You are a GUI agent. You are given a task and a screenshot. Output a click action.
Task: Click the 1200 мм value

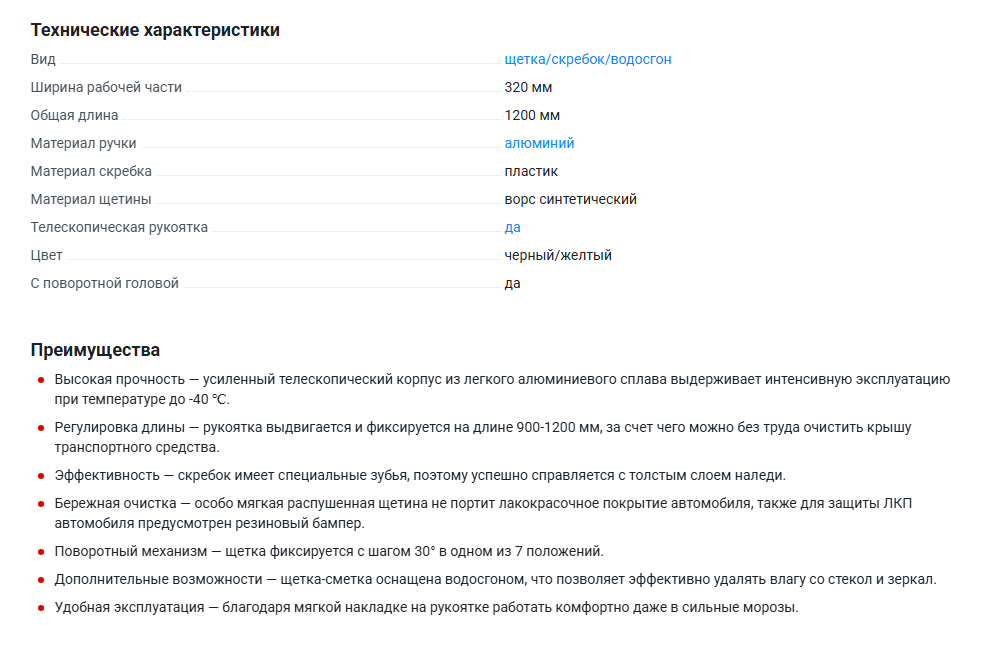coord(532,115)
